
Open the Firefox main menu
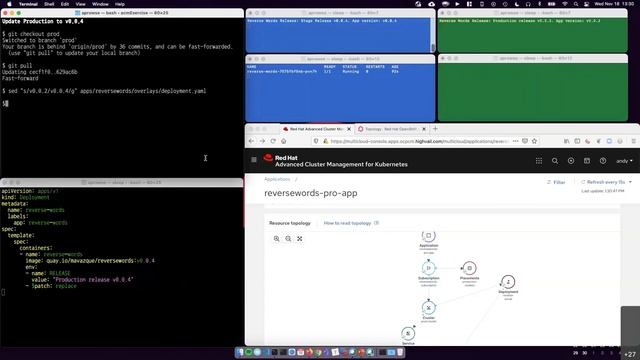[633, 141]
